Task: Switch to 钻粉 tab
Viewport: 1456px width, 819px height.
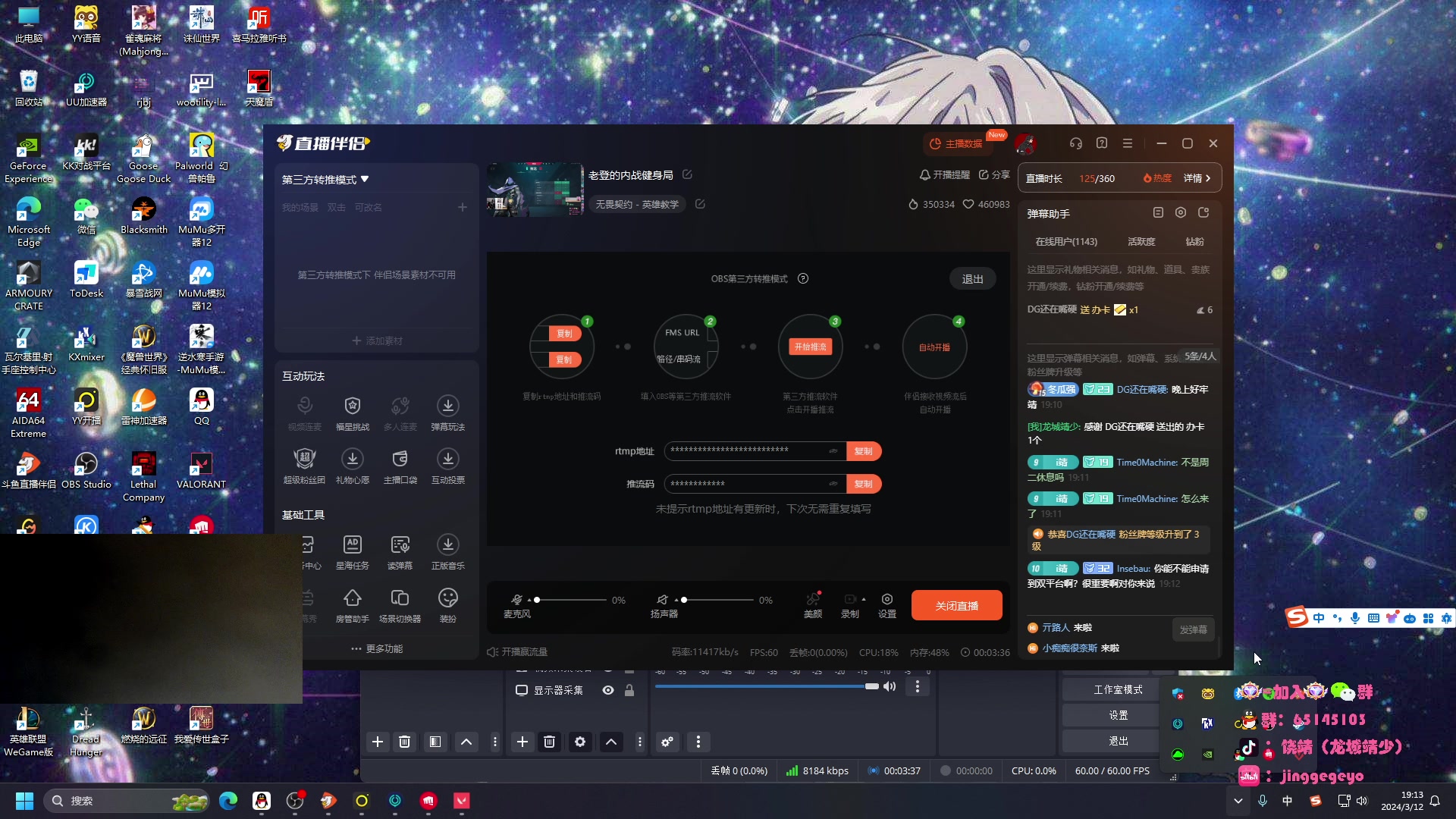Action: click(1194, 241)
